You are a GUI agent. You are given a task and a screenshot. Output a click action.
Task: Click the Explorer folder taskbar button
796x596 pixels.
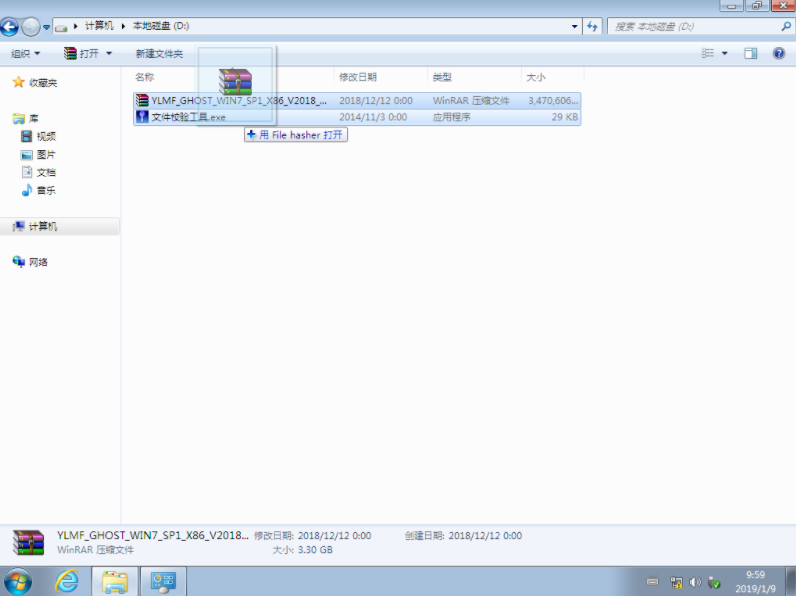point(115,582)
